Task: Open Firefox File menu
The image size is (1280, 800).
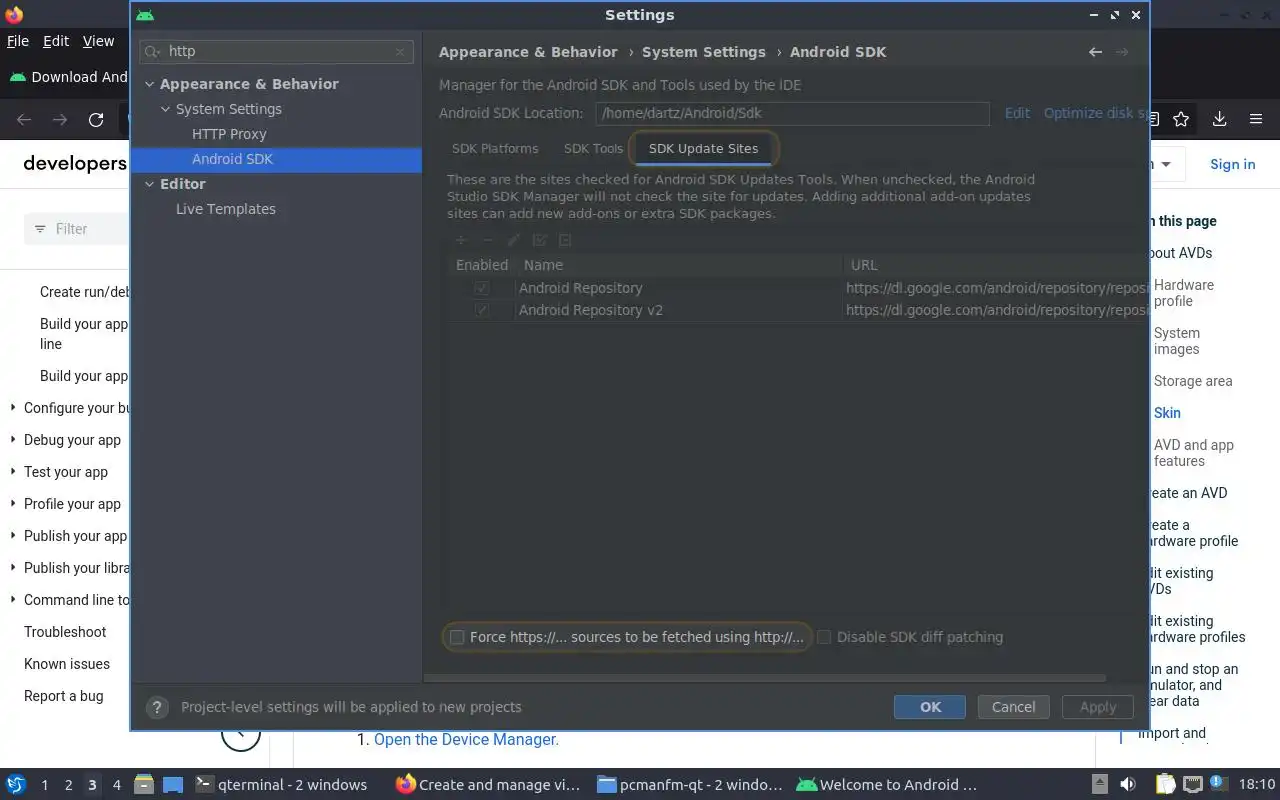Action: pyautogui.click(x=18, y=41)
